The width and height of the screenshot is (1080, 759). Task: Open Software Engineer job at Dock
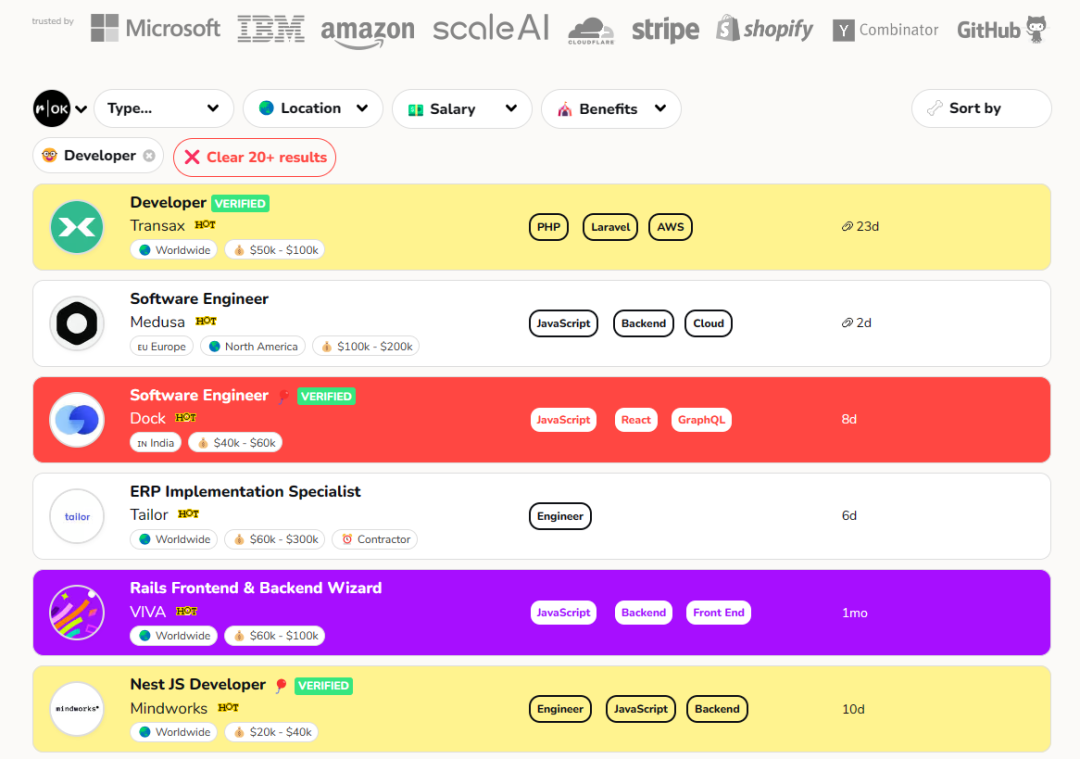[x=199, y=395]
